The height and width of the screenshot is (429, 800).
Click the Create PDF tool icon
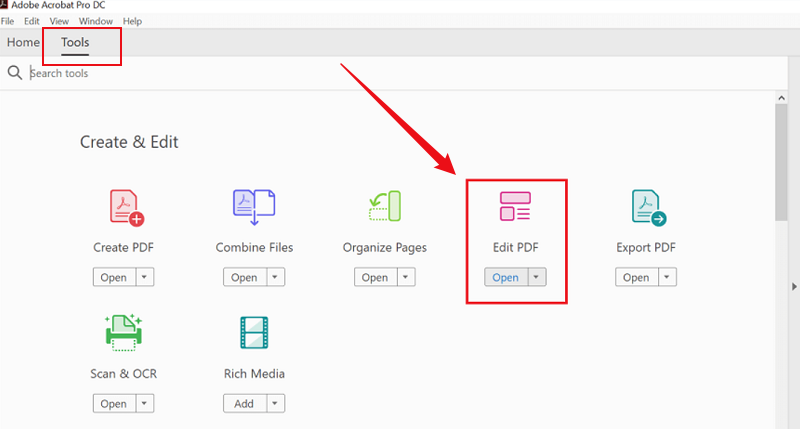[127, 207]
